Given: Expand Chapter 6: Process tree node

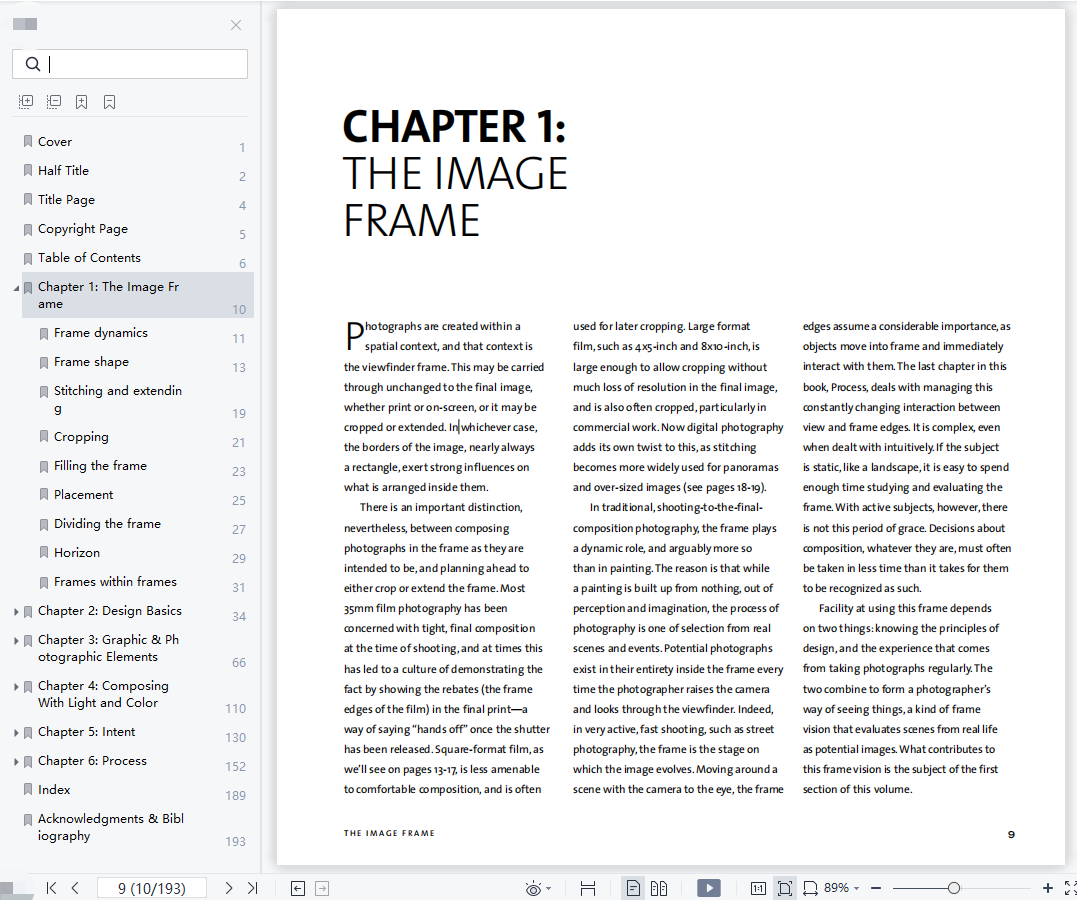Looking at the screenshot, I should pos(16,762).
